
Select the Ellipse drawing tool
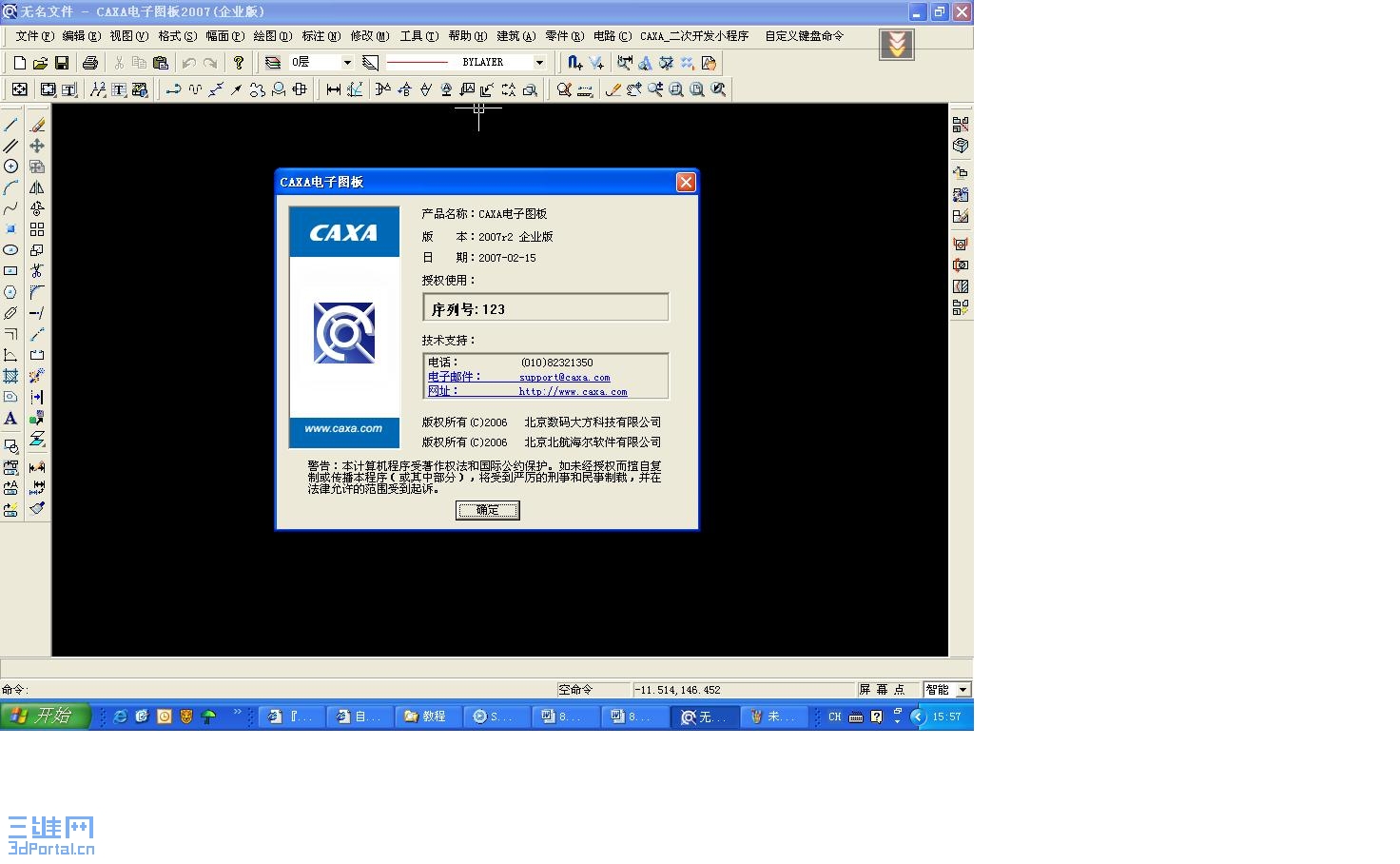(x=10, y=250)
